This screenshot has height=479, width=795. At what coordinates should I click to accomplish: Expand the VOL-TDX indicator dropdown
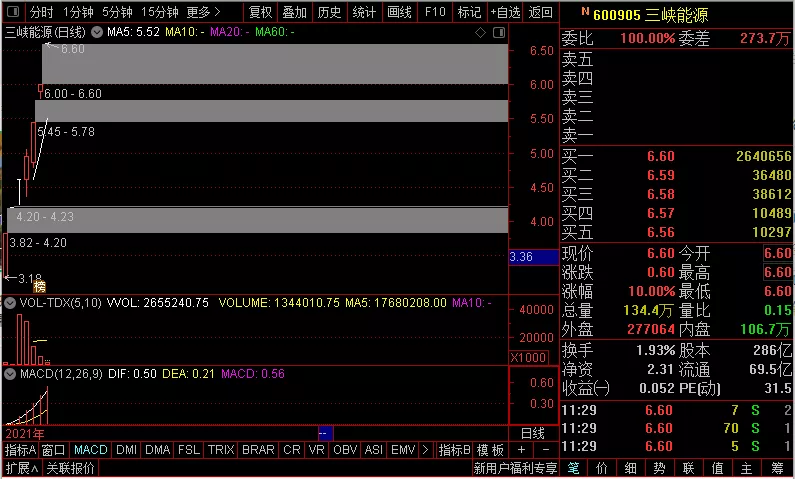coord(10,303)
